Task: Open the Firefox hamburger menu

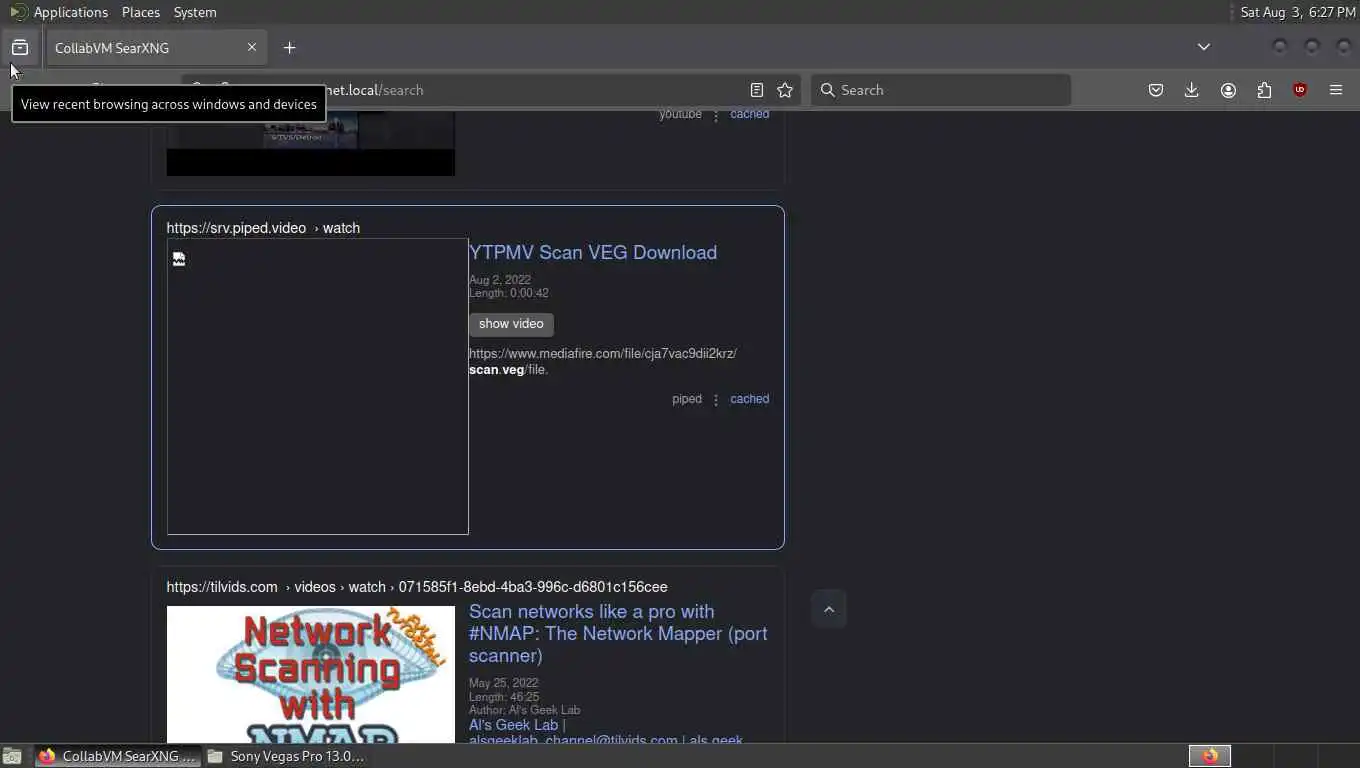Action: (x=1336, y=90)
